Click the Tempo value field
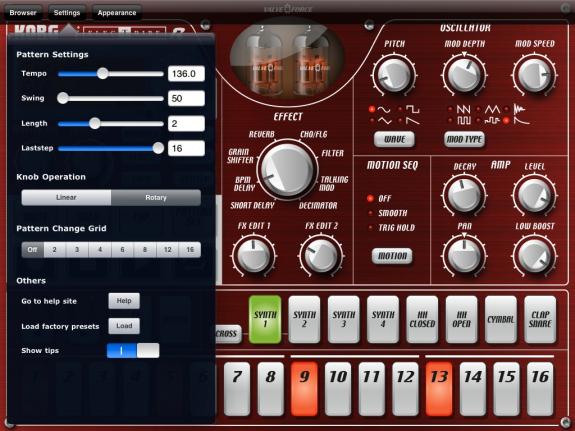 (186, 74)
